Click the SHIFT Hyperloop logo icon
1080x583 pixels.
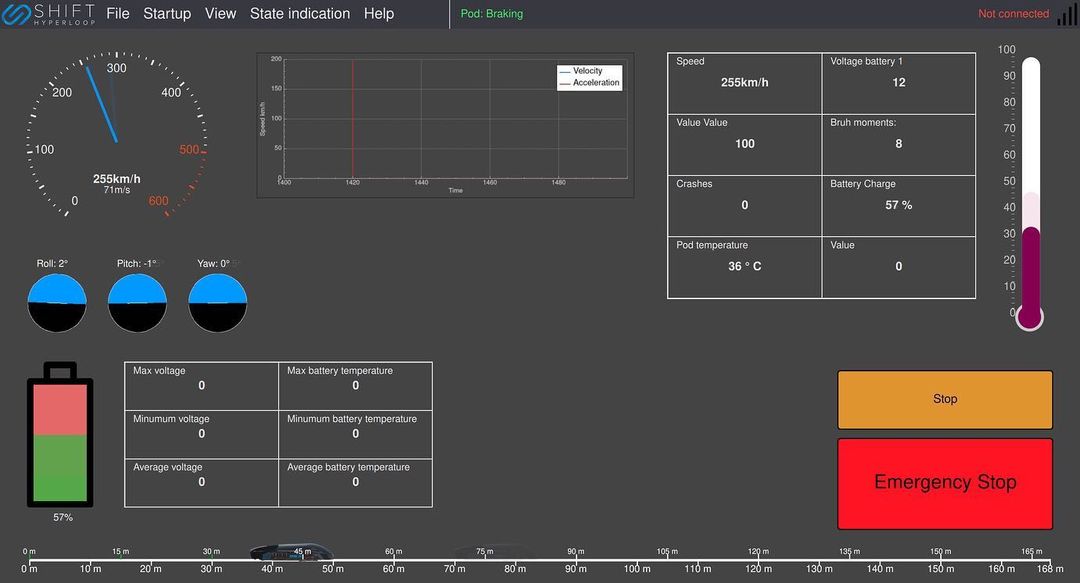click(15, 14)
